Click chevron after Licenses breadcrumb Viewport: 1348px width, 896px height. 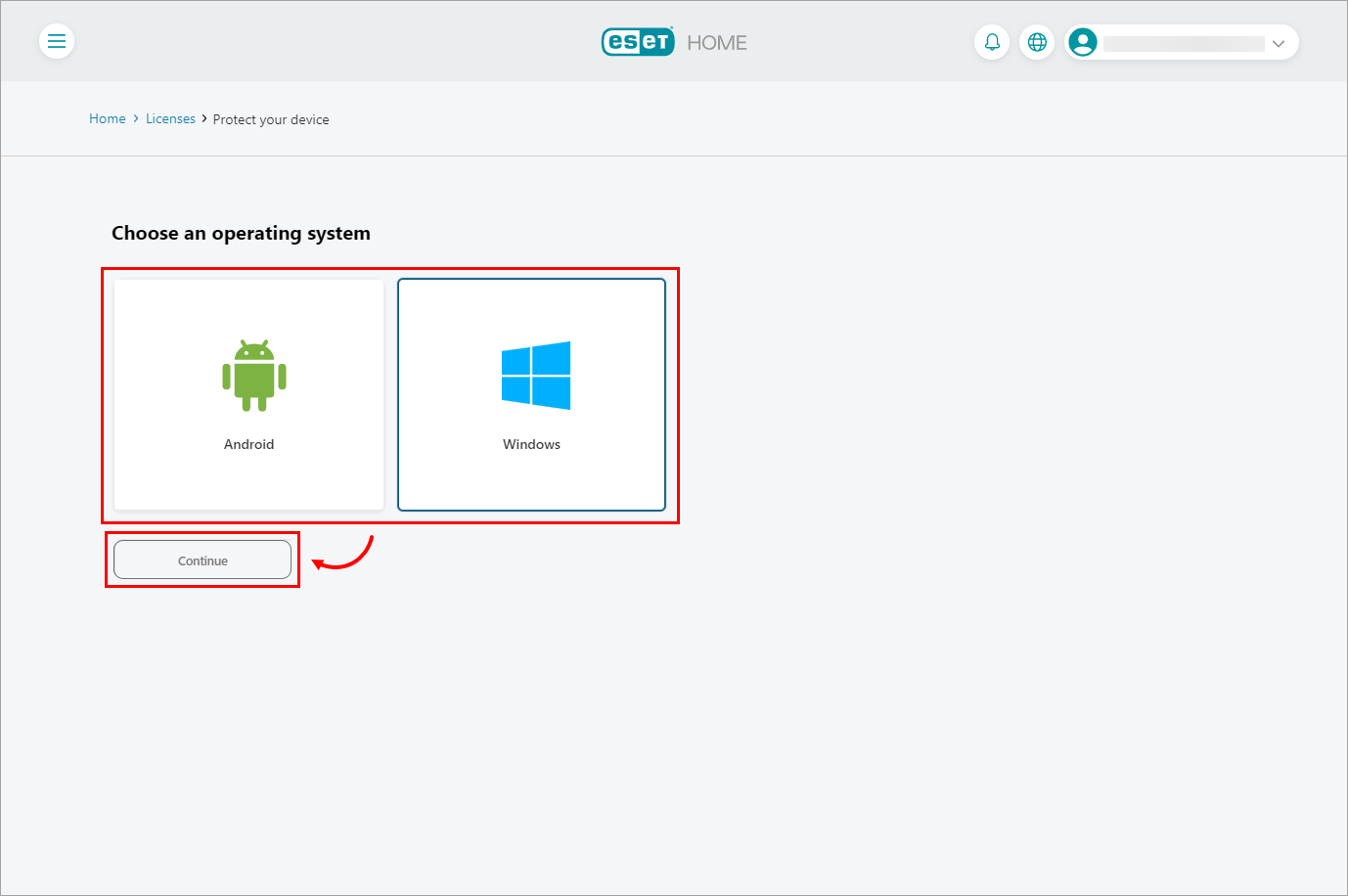(x=204, y=118)
